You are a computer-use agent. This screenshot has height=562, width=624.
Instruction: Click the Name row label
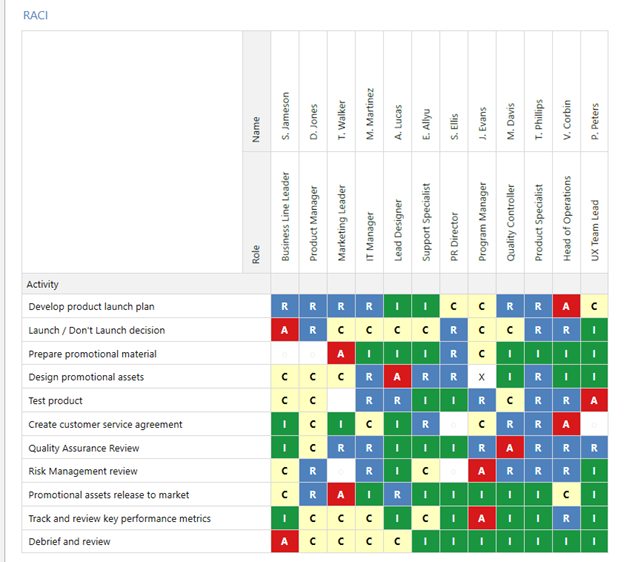[256, 130]
